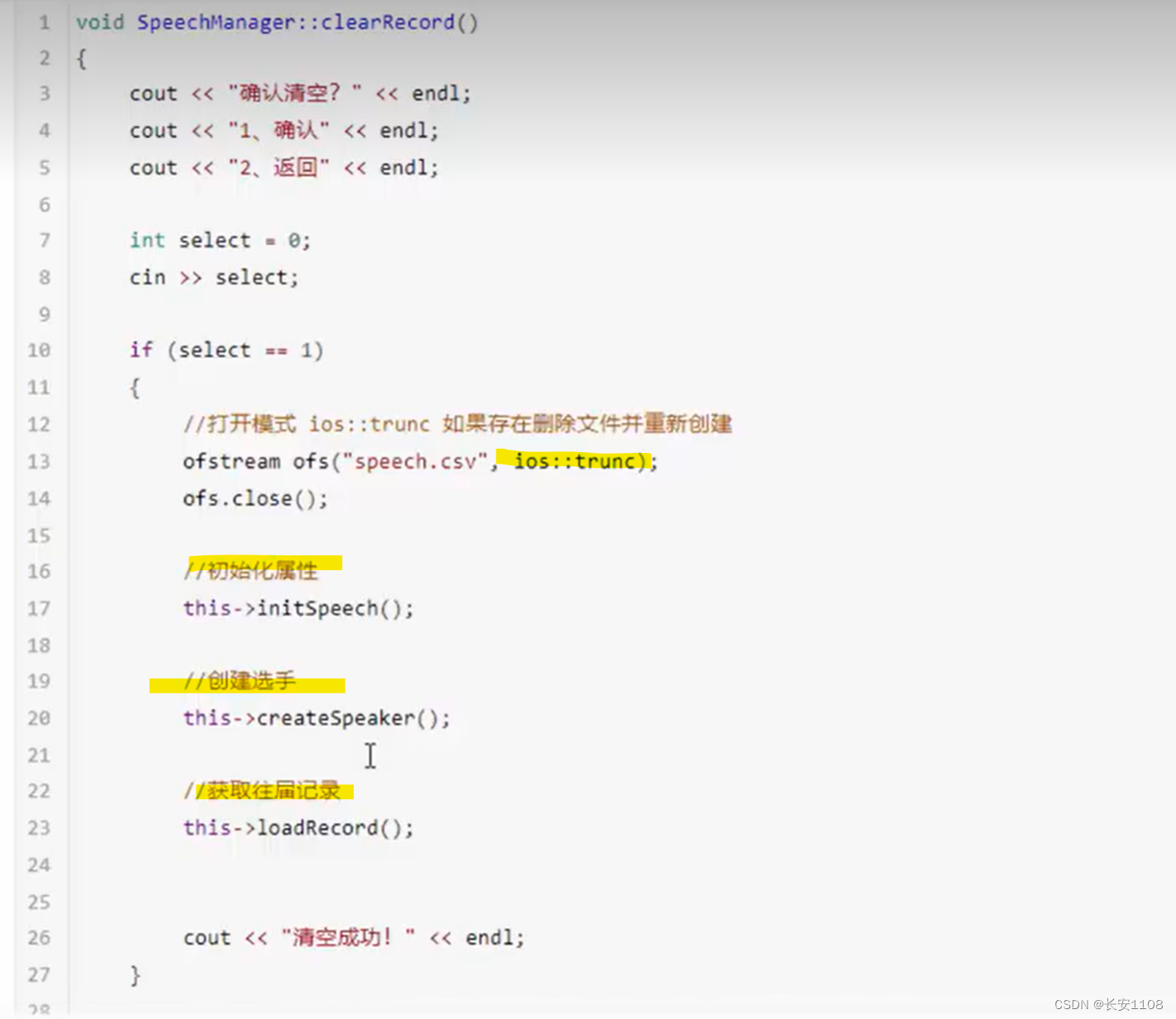
Task: Click the void keyword on line 1
Action: coord(100,22)
